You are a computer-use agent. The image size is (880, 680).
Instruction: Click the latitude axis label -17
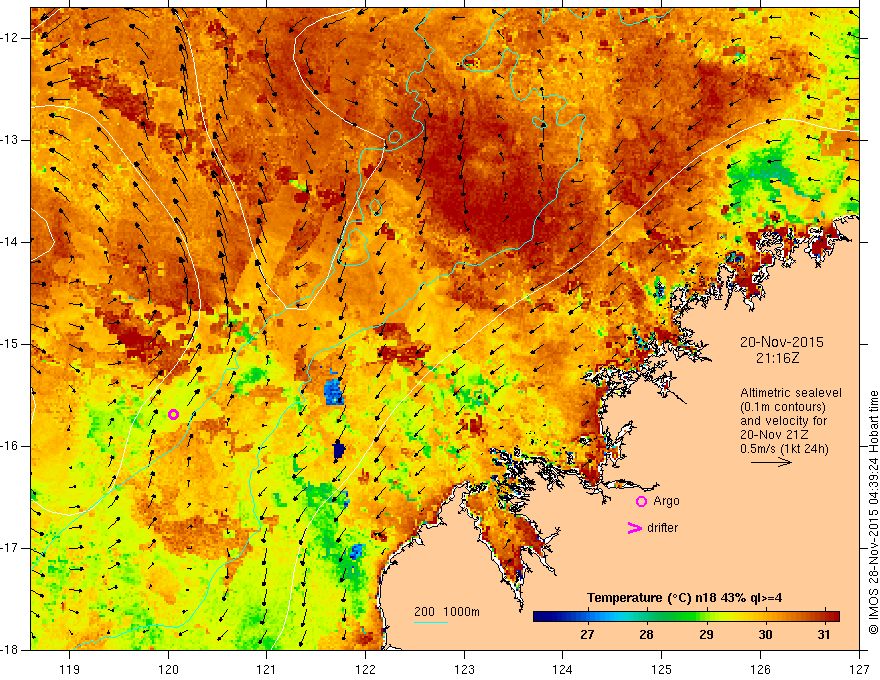[10, 548]
